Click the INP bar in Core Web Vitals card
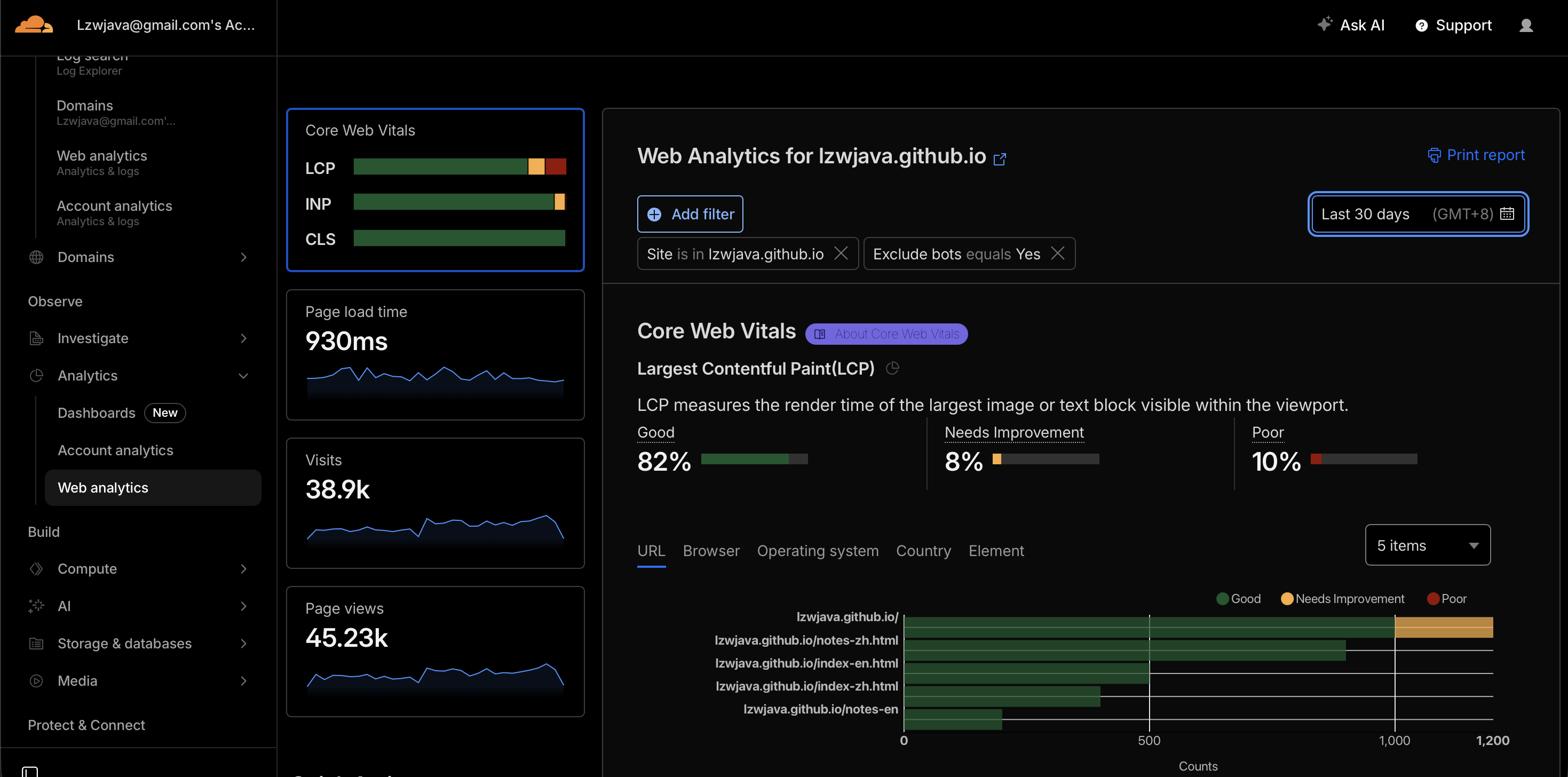 pyautogui.click(x=460, y=202)
